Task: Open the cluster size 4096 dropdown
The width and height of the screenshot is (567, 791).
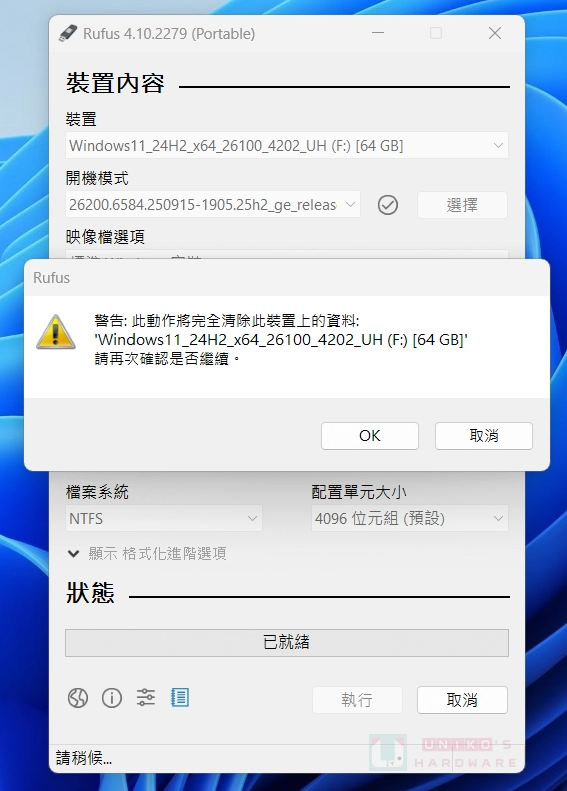Action: click(x=410, y=519)
